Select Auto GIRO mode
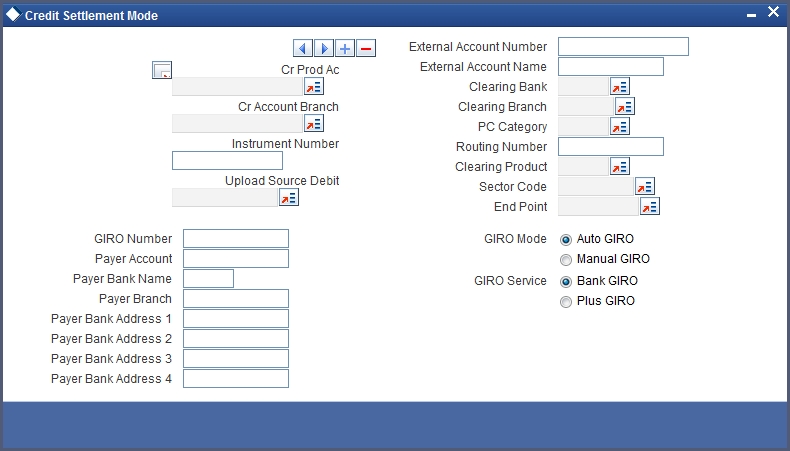790x451 pixels. (566, 240)
